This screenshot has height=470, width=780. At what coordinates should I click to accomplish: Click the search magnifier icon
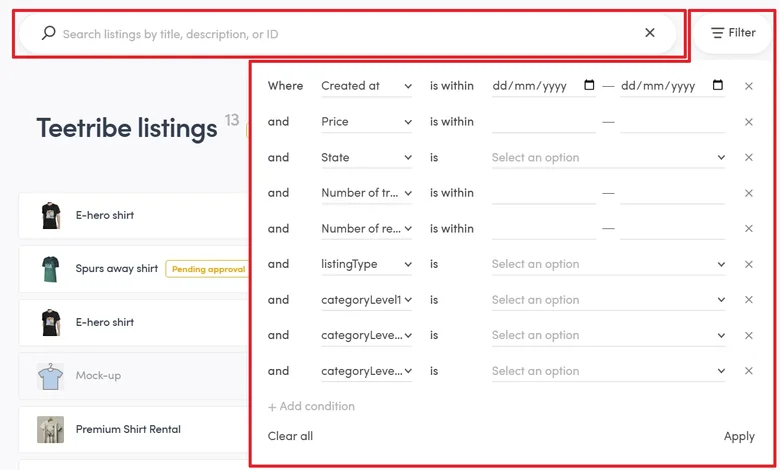tap(48, 33)
